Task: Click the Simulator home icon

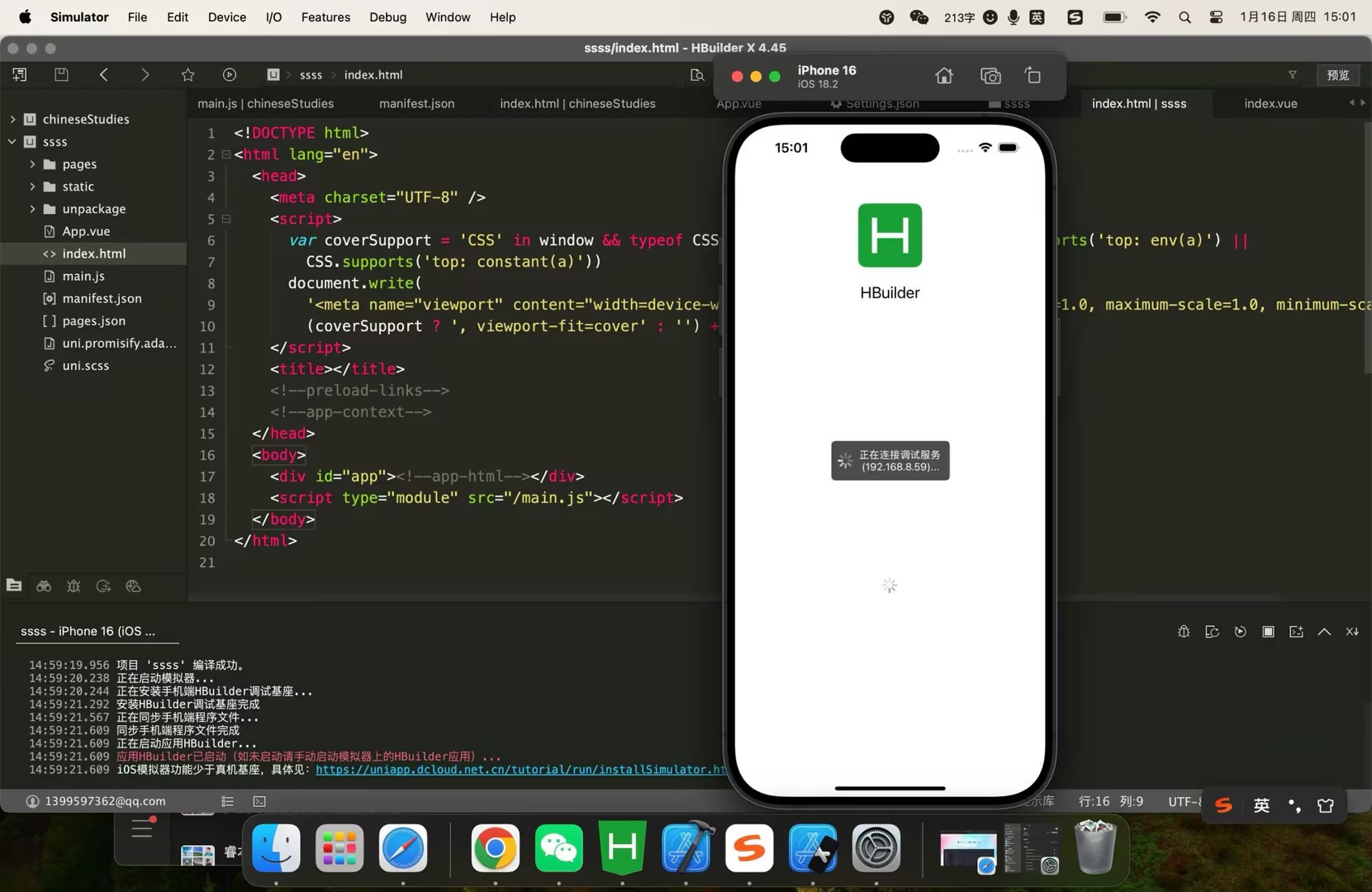Action: [944, 76]
